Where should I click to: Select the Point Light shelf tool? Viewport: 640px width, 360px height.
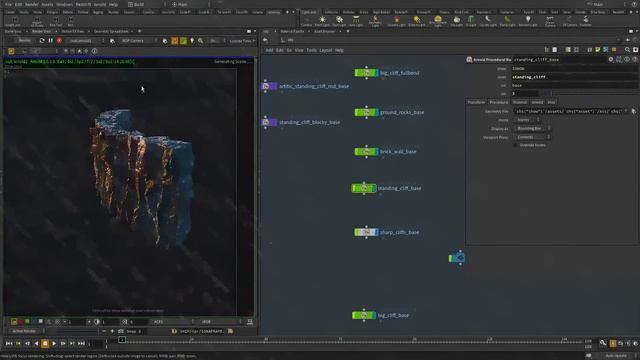tap(322, 21)
